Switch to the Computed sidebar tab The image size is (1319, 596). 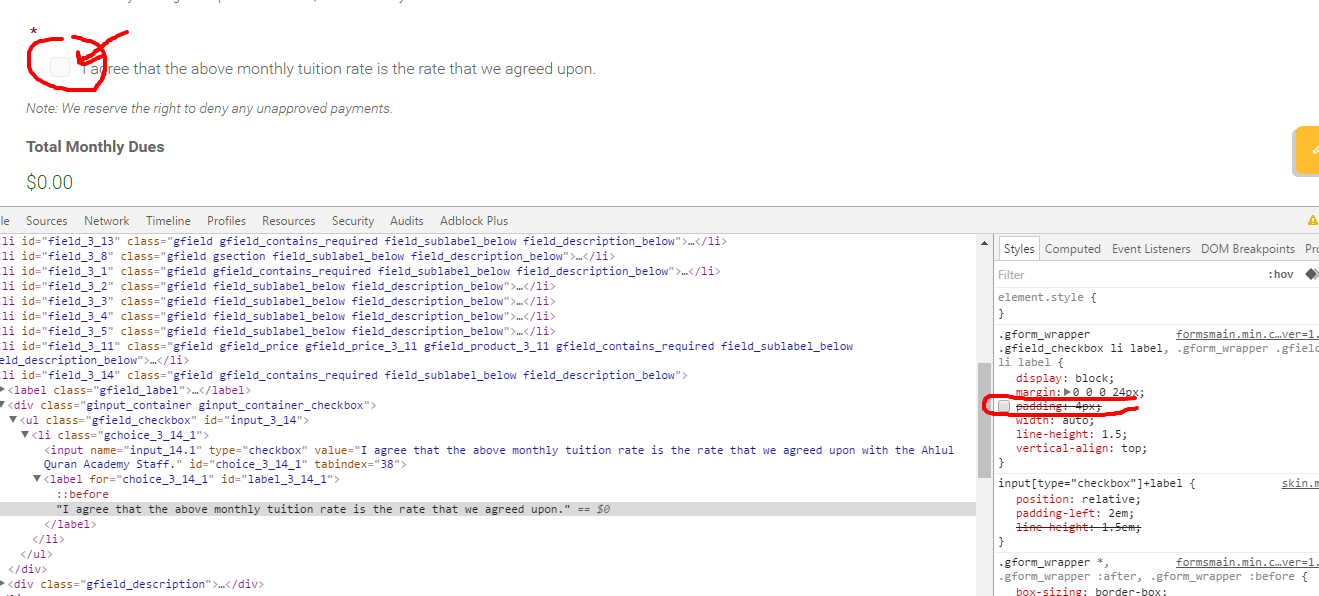[x=1073, y=249]
